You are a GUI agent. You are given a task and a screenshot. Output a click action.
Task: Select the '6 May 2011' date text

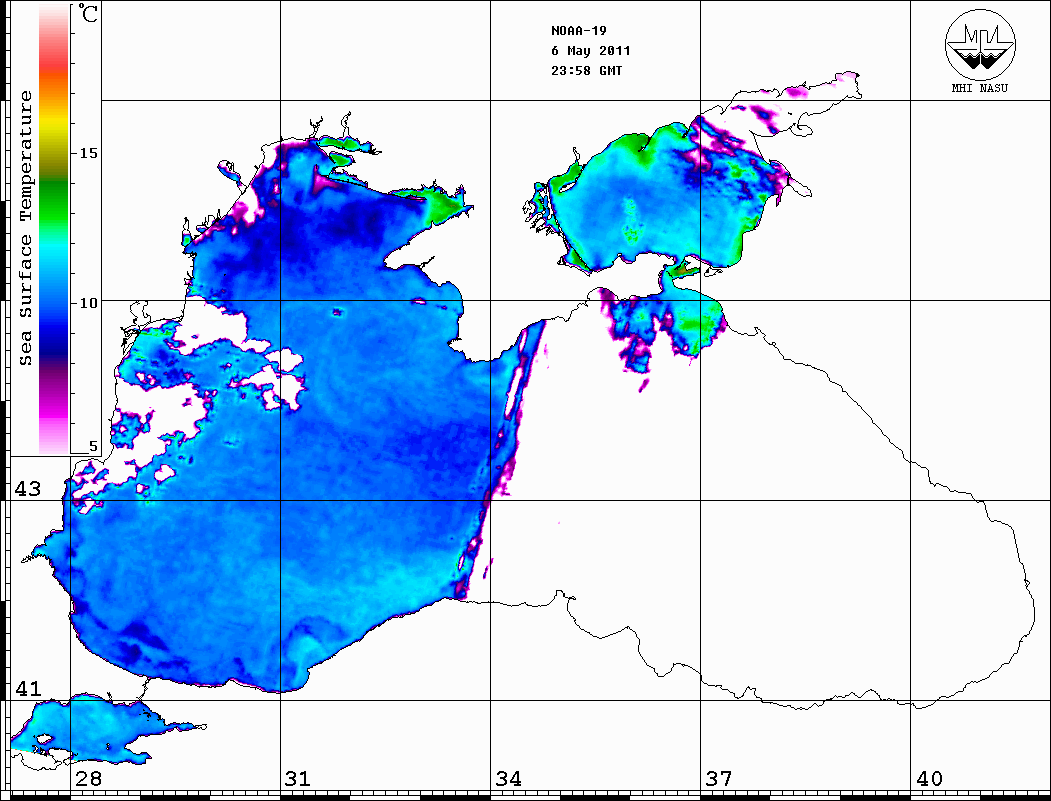591,51
